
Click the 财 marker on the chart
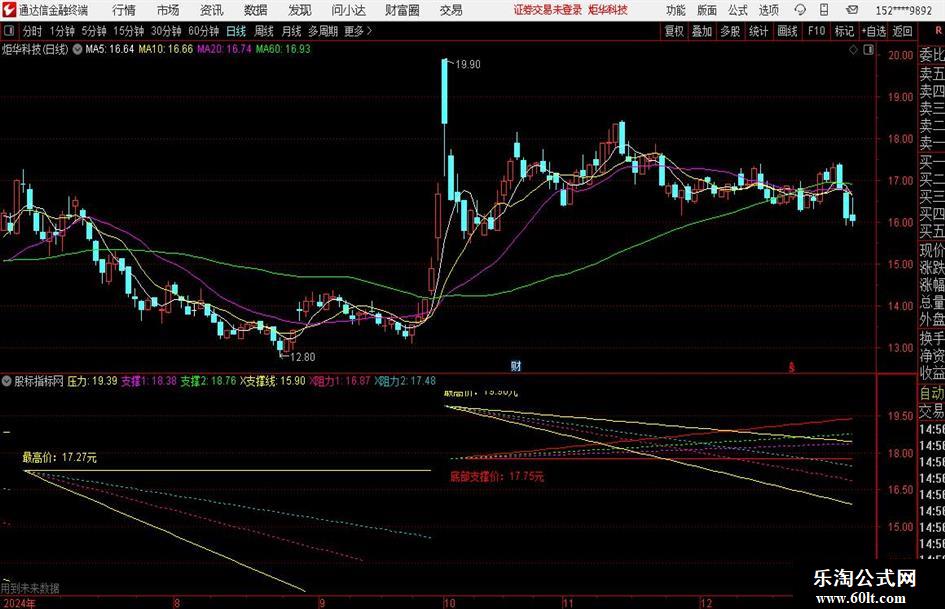[x=515, y=365]
